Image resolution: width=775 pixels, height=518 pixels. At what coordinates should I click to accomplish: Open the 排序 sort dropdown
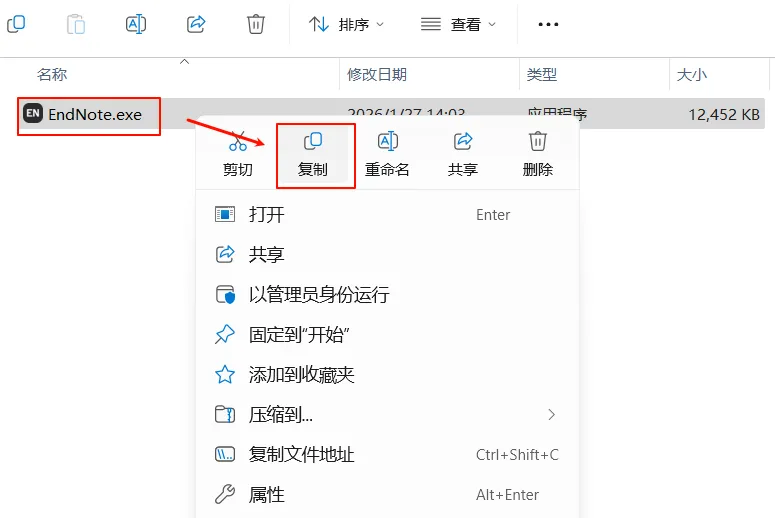[346, 24]
